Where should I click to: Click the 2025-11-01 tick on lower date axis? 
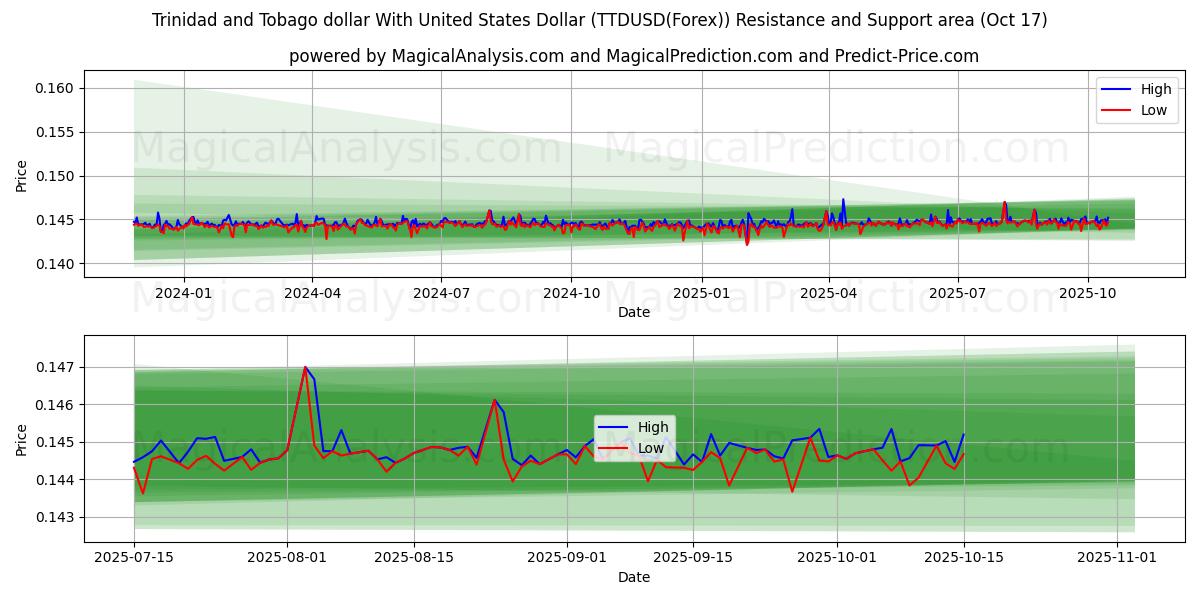pos(1117,557)
